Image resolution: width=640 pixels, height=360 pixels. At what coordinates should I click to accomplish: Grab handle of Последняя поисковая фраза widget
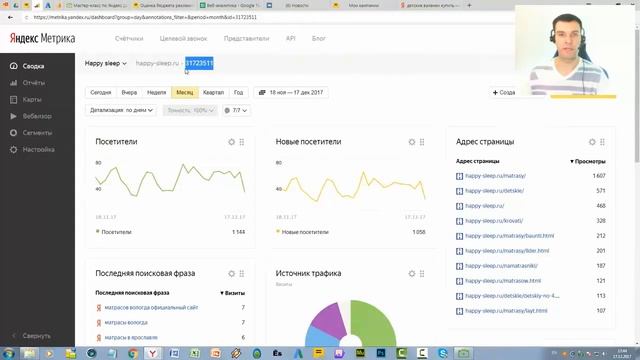tap(242, 273)
